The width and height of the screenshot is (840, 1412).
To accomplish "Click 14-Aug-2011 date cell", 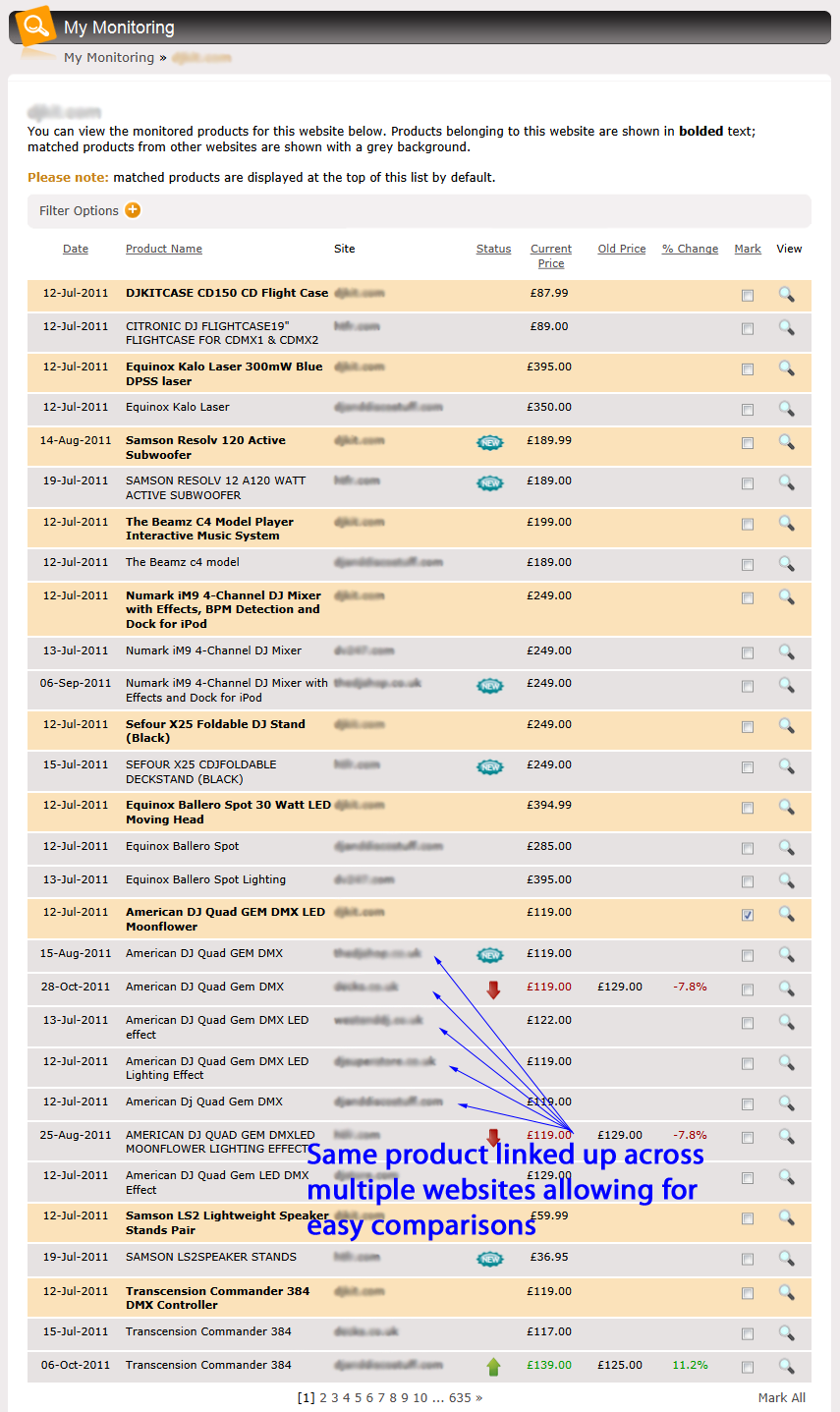I will [76, 440].
